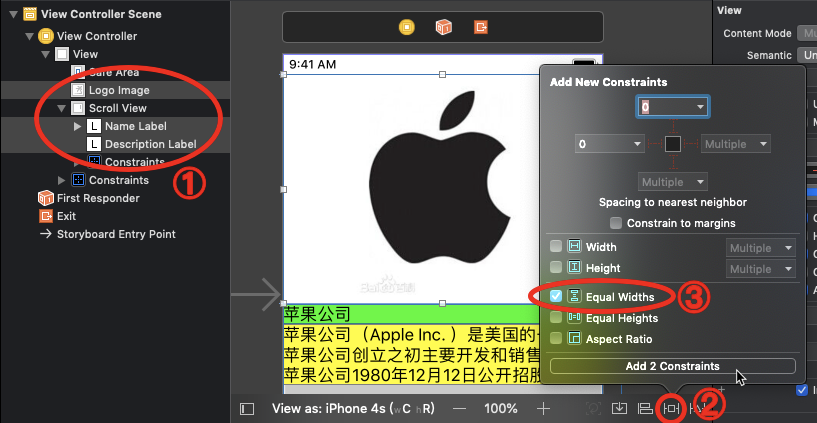Click the Add 2 Constraints button

coord(673,366)
